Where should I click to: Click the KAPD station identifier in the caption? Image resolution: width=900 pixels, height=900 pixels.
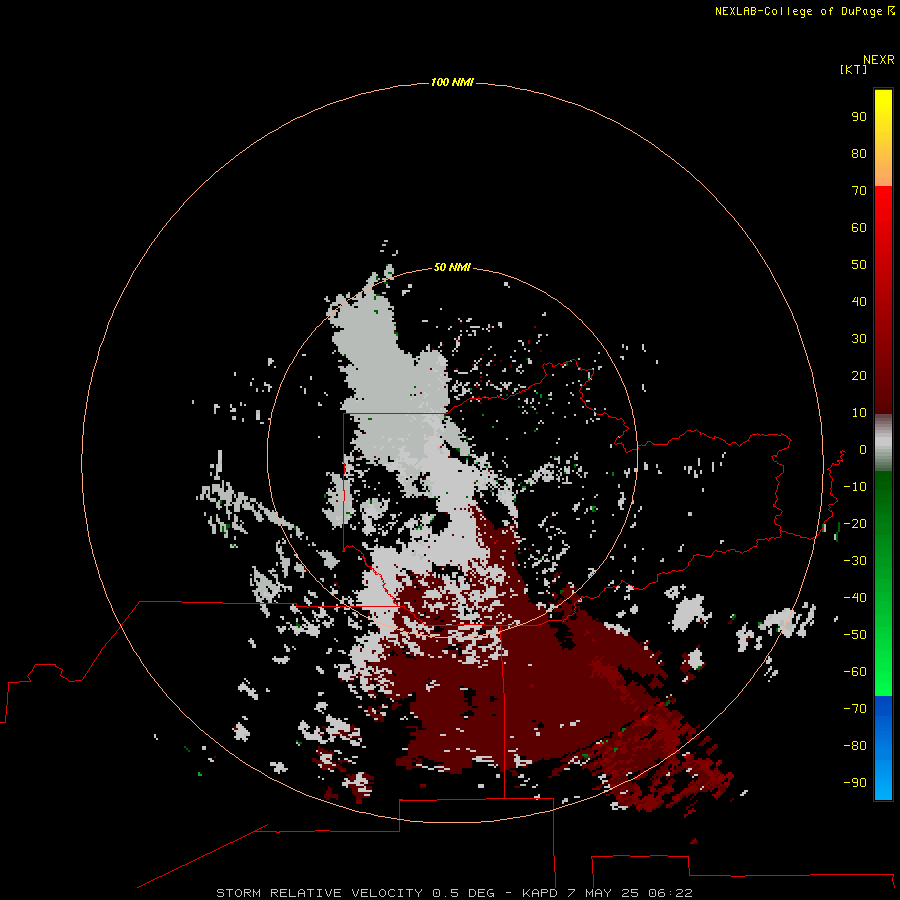click(540, 893)
